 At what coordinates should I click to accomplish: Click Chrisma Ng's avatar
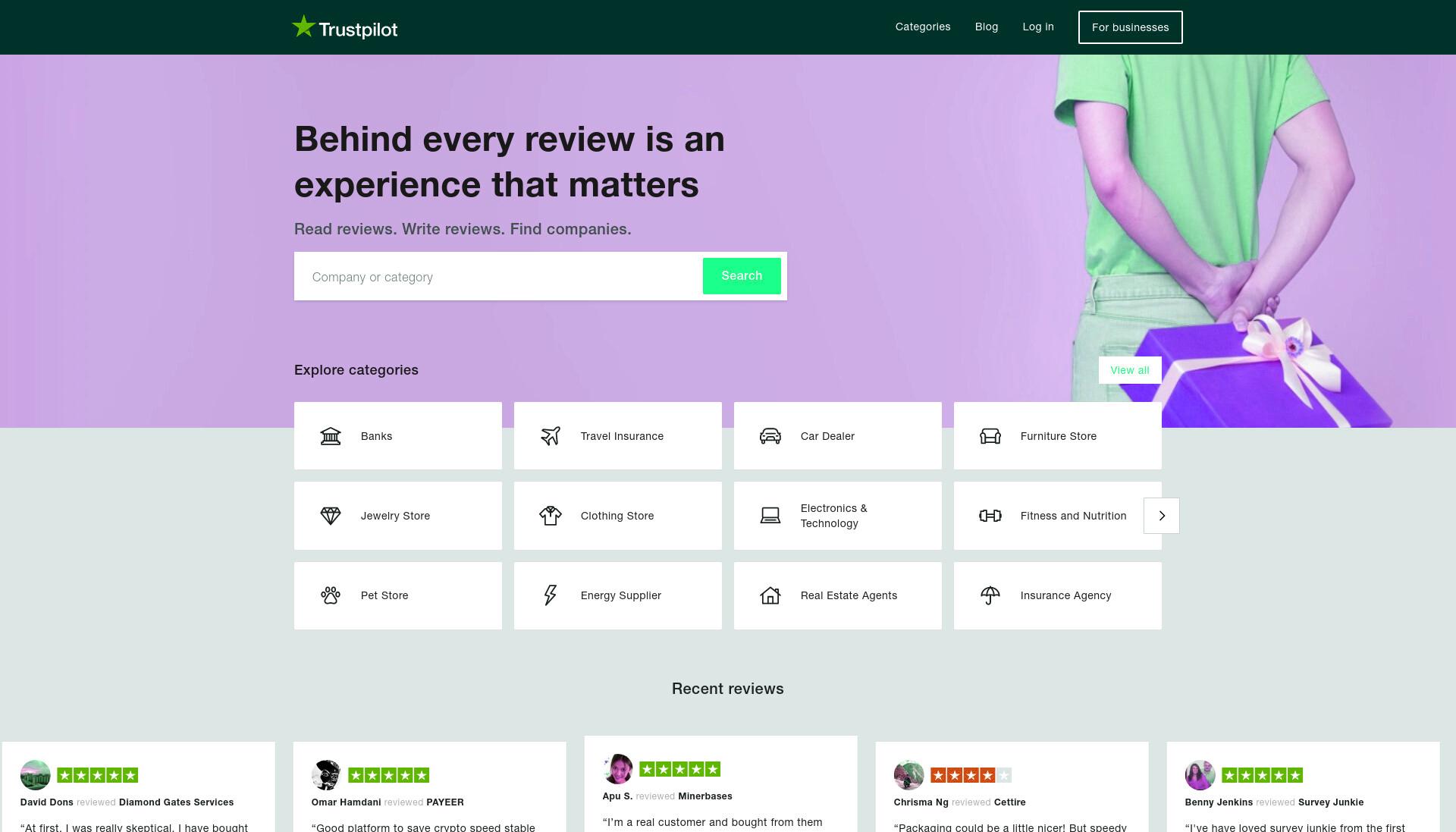[909, 775]
